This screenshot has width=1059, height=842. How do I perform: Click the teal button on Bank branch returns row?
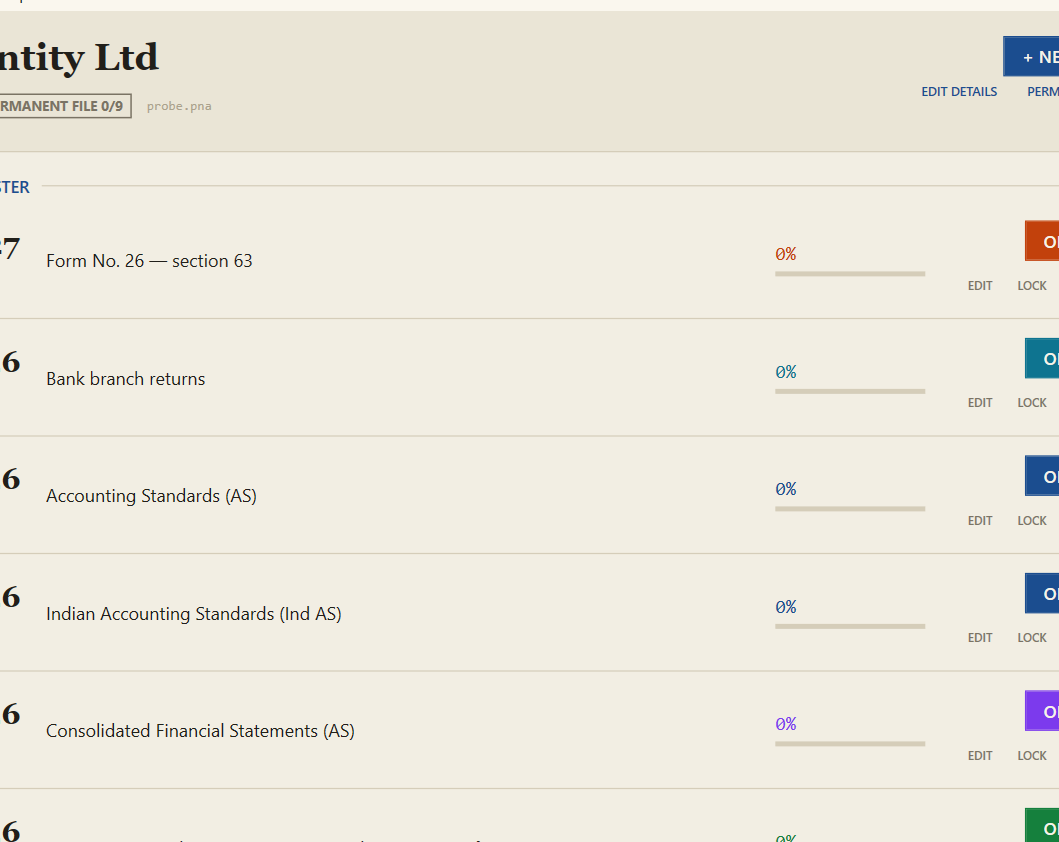(x=1042, y=359)
